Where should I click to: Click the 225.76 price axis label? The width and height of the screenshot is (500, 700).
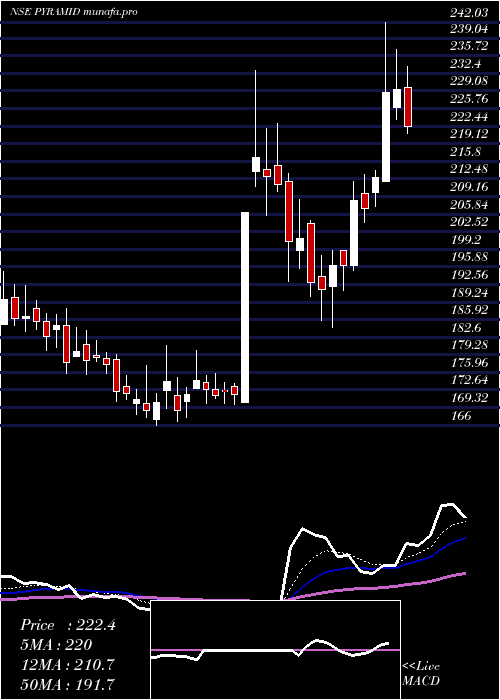(x=469, y=100)
